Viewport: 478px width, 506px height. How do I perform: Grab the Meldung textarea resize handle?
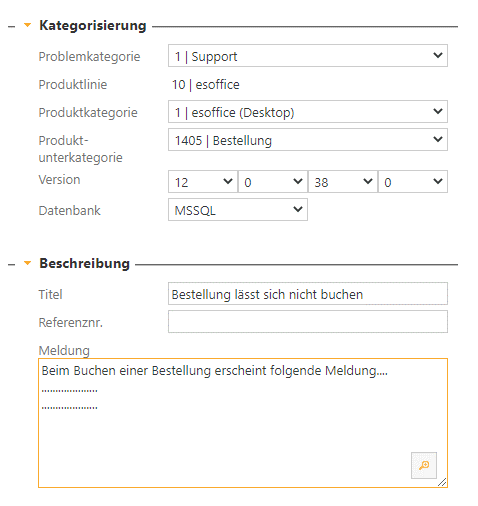442,482
